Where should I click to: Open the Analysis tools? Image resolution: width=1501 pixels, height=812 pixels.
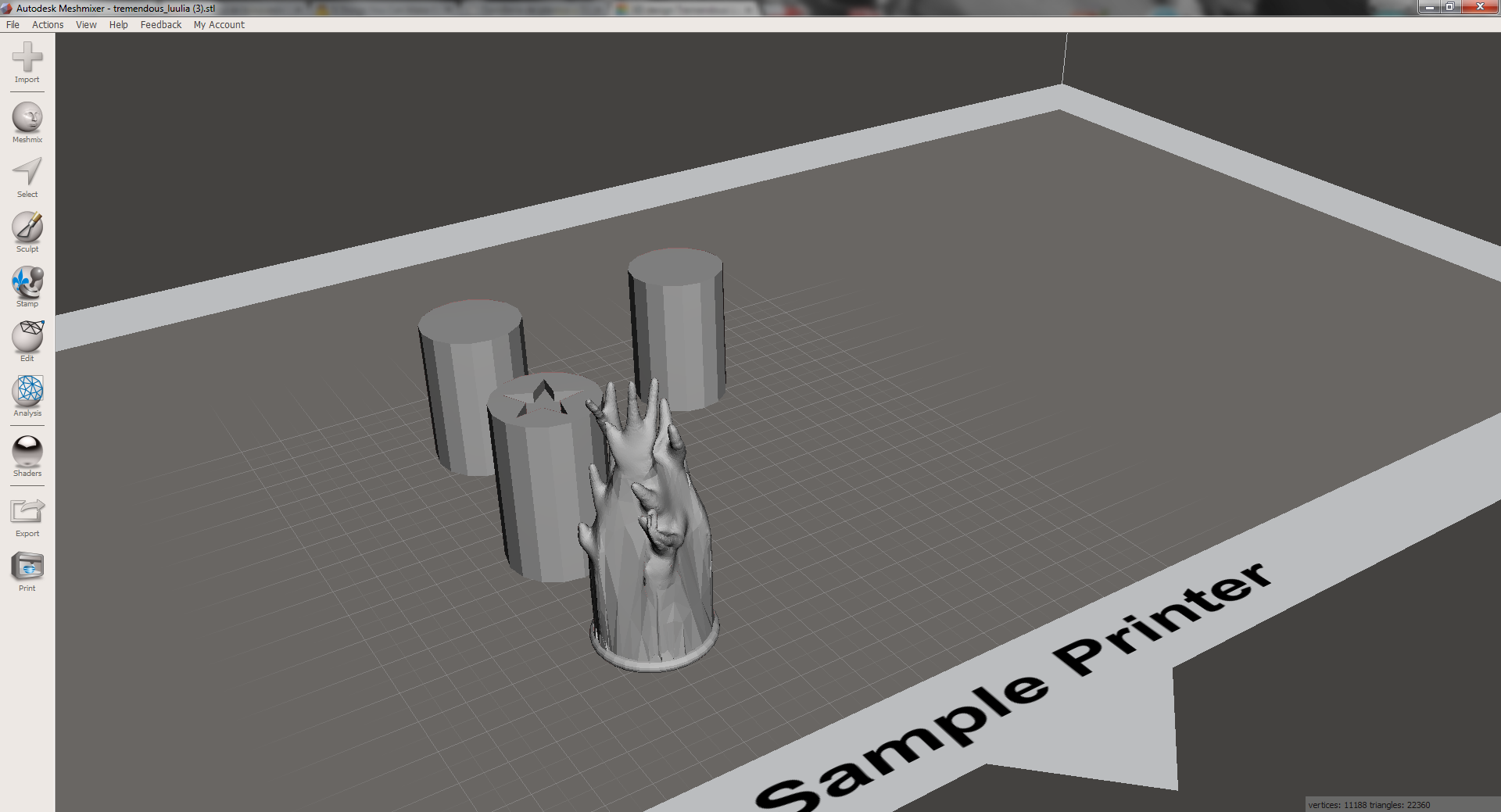tap(27, 396)
